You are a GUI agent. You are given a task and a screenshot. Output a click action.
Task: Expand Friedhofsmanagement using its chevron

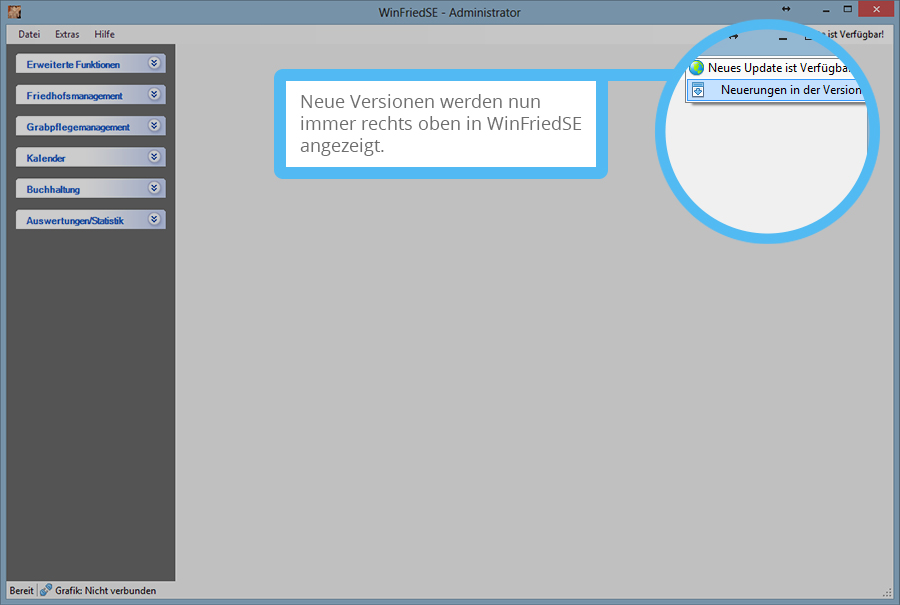click(153, 95)
